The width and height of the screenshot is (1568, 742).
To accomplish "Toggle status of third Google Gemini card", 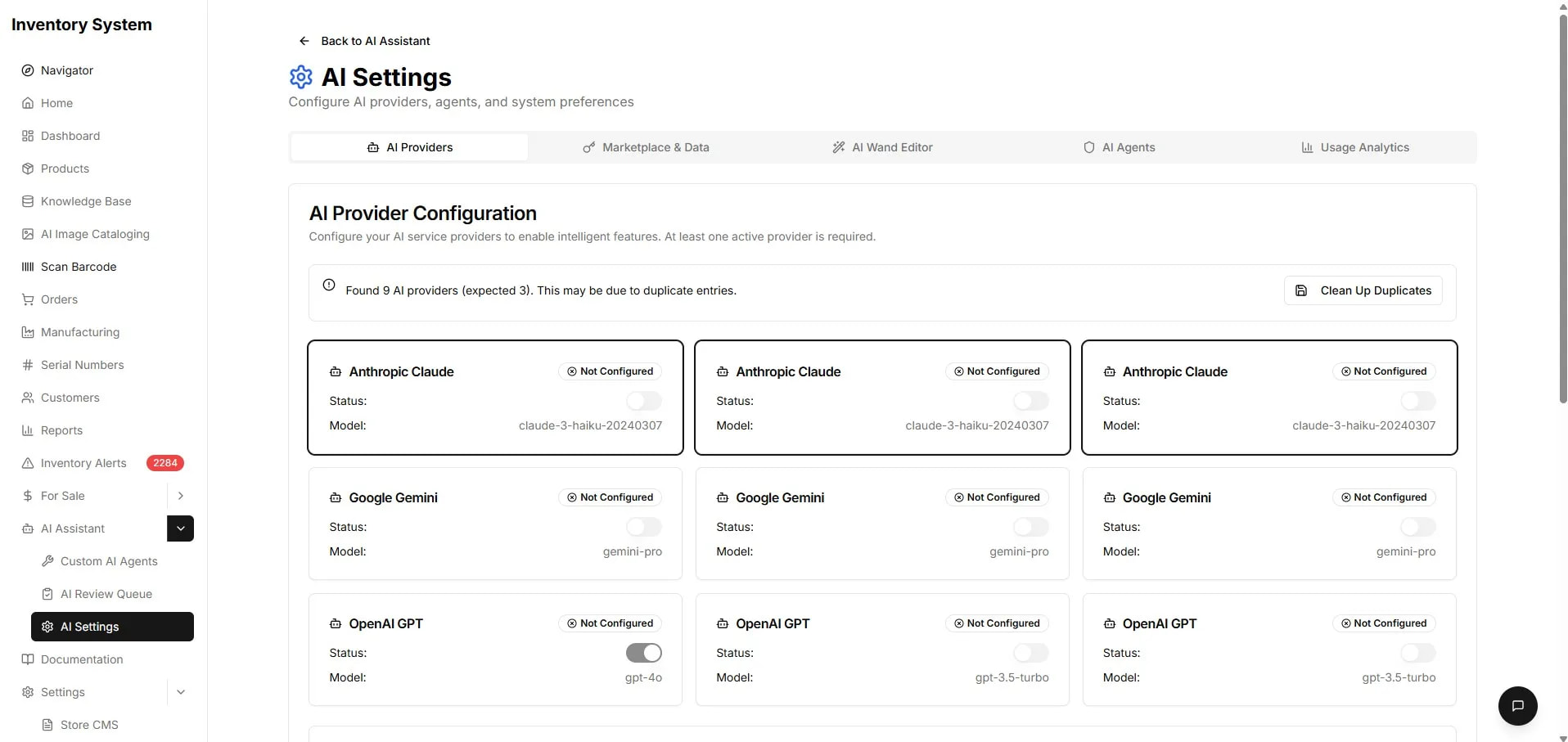I will coord(1417,527).
